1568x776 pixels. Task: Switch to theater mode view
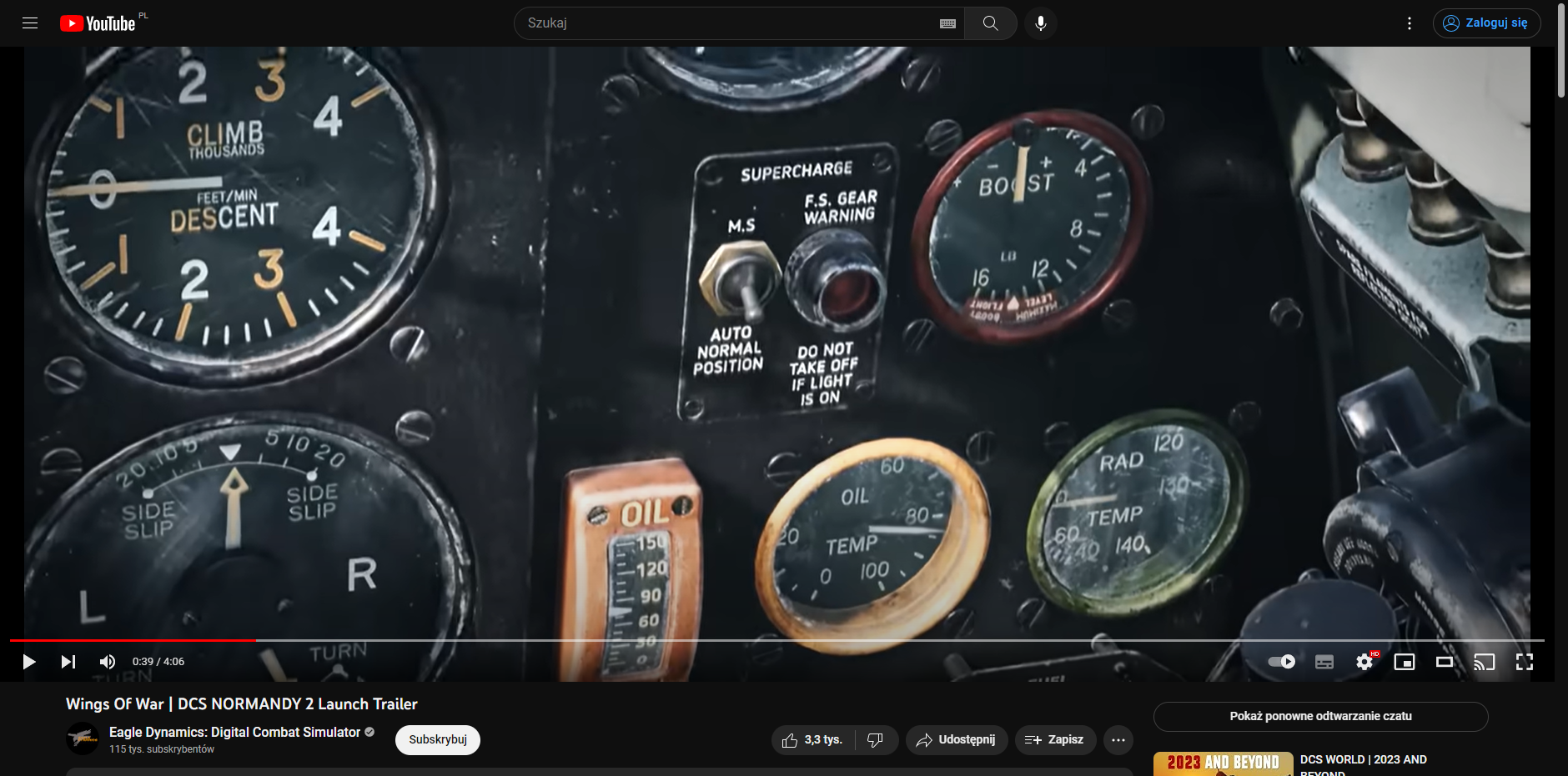coord(1445,662)
